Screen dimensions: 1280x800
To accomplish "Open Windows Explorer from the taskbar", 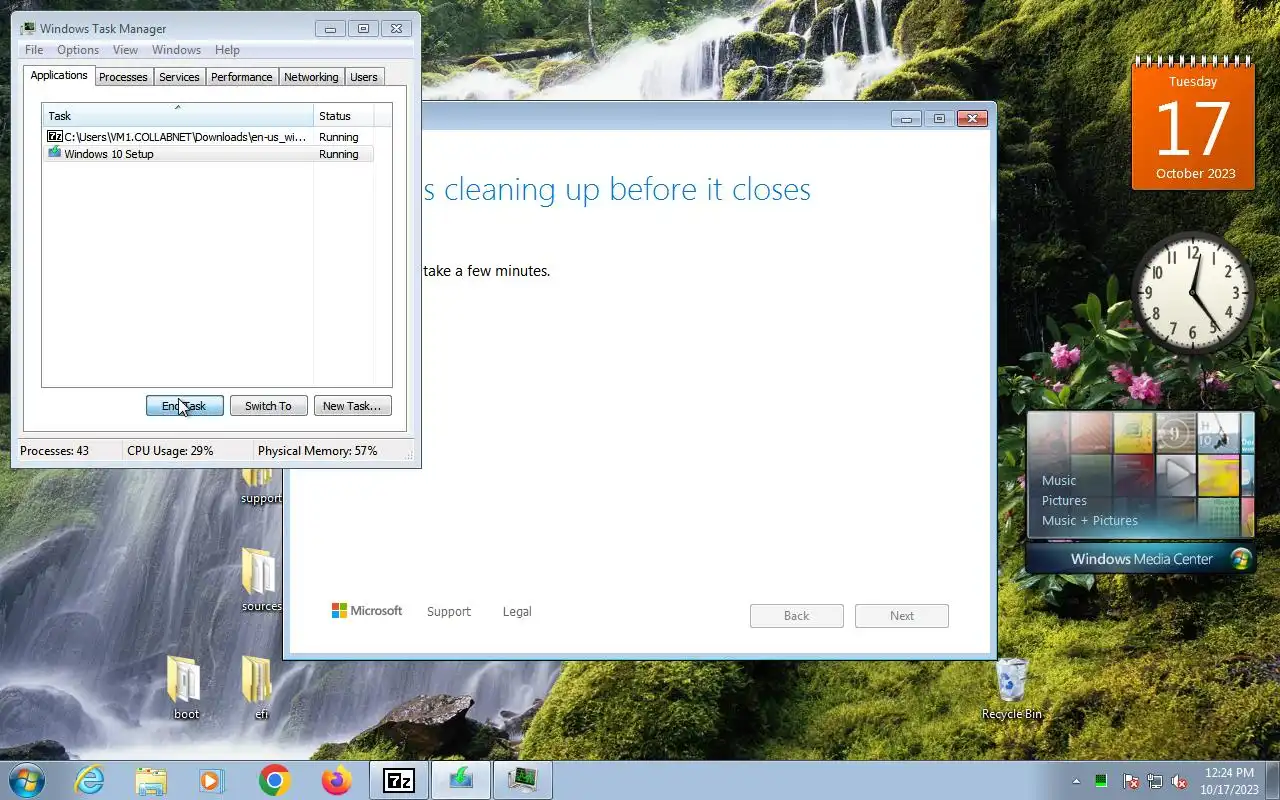I will pyautogui.click(x=151, y=780).
